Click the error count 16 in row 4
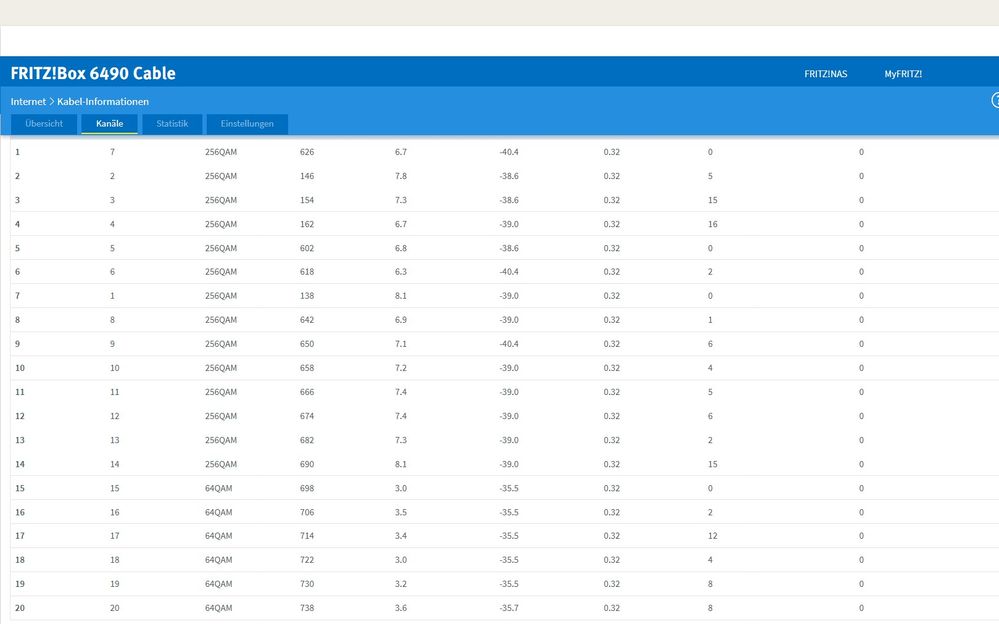999x624 pixels. [x=712, y=224]
